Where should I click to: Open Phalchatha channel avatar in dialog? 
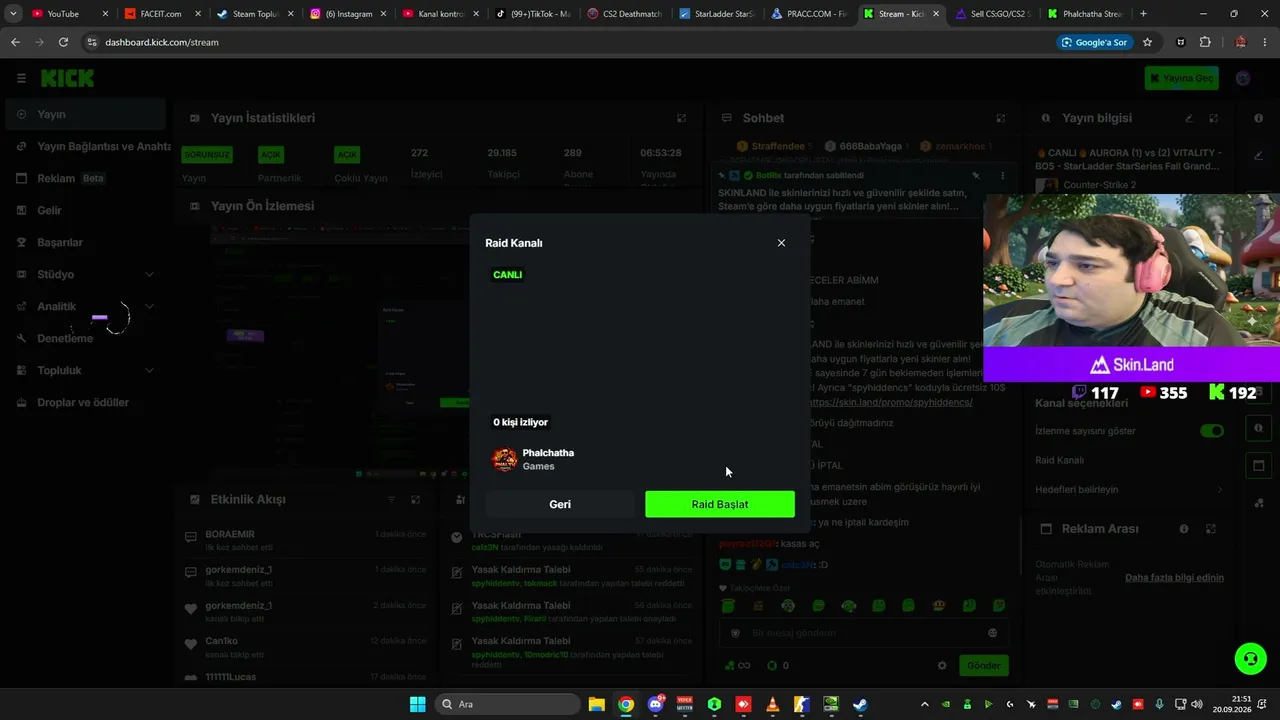[505, 459]
